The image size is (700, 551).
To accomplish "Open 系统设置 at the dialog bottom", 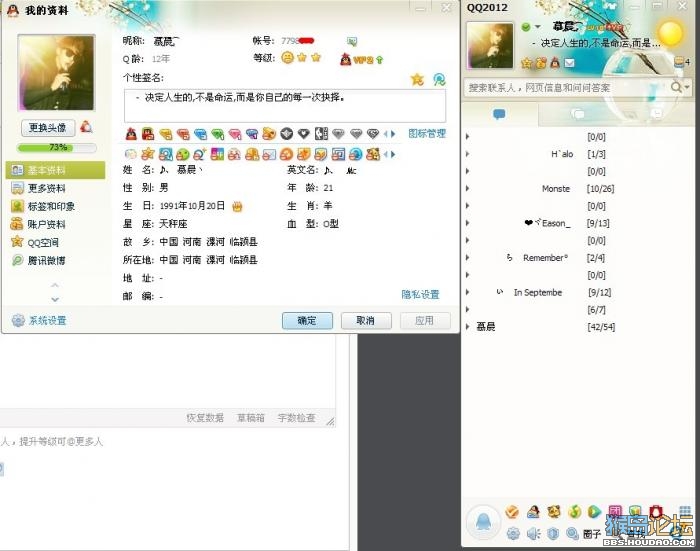I will (x=39, y=320).
